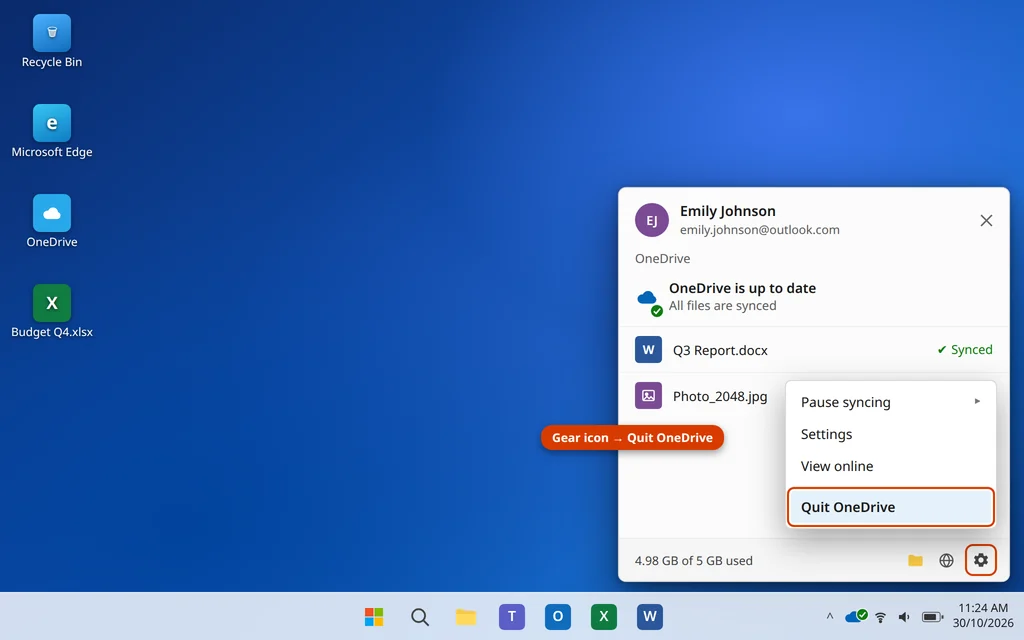The height and width of the screenshot is (640, 1024).
Task: Open File Explorer from the taskbar
Action: [466, 616]
